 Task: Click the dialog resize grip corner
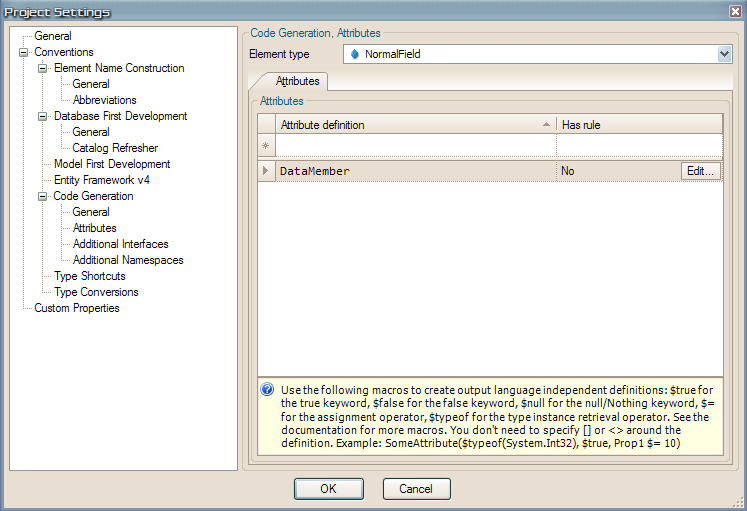738,503
